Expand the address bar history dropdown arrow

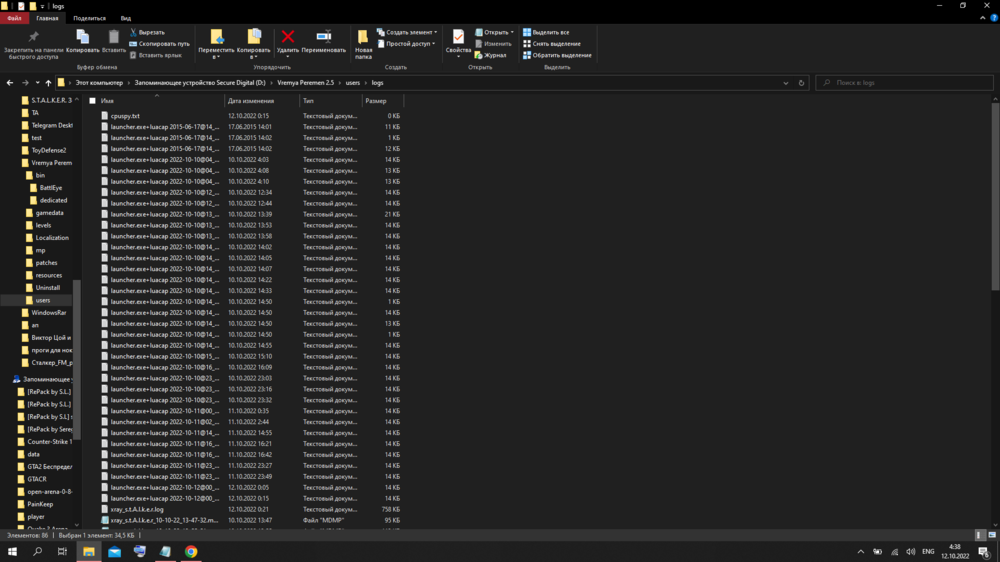coord(787,83)
